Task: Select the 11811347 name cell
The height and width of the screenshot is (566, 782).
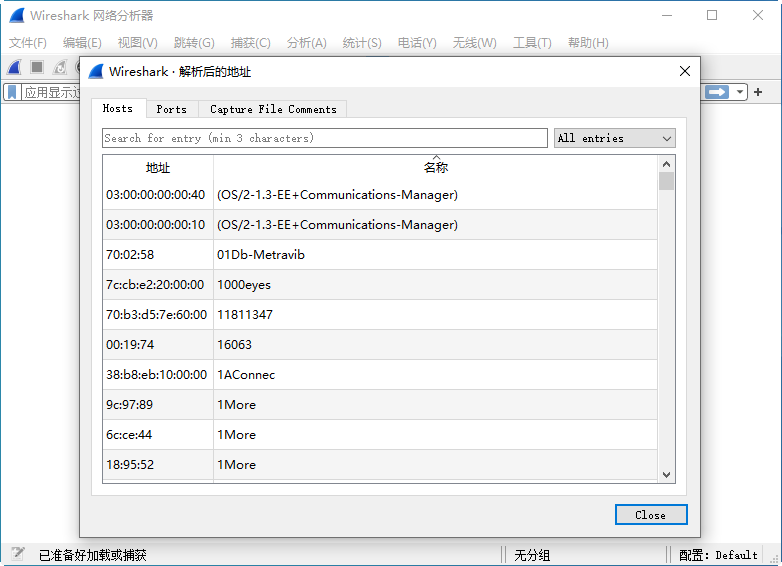Action: pyautogui.click(x=435, y=314)
